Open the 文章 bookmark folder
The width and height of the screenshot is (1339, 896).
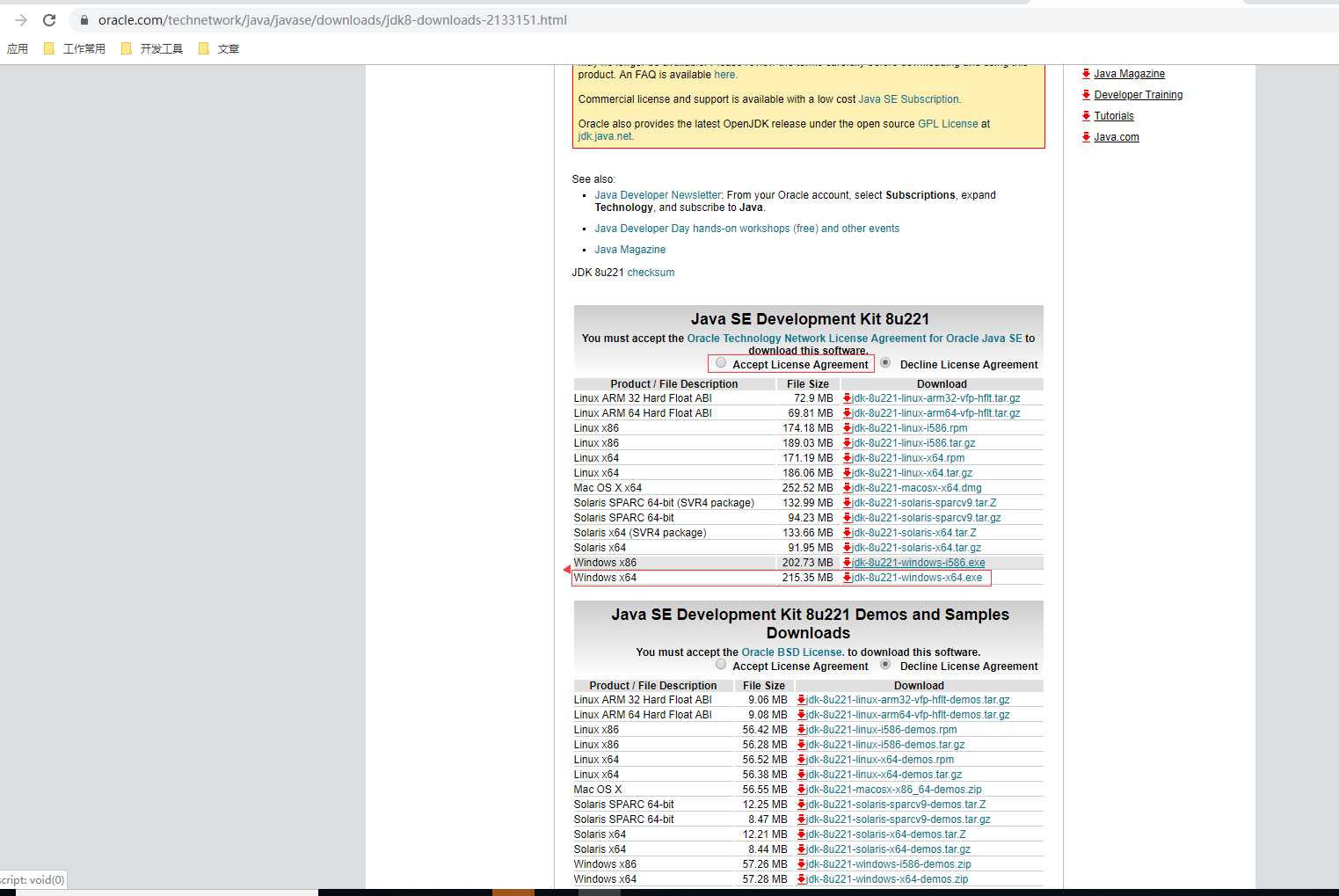[219, 48]
